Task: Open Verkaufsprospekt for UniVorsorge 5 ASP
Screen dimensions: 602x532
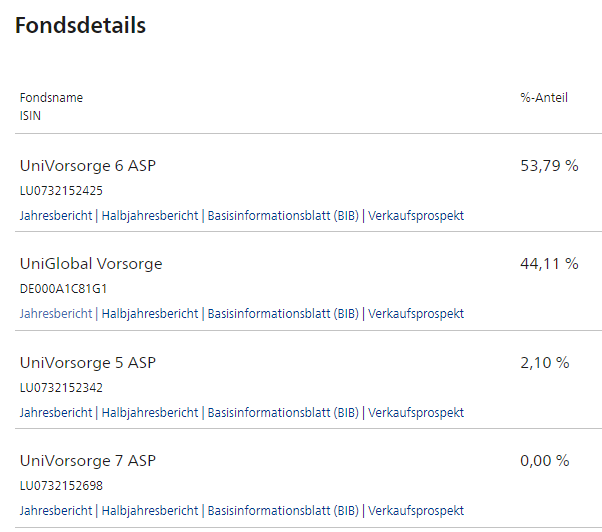Action: pos(416,413)
